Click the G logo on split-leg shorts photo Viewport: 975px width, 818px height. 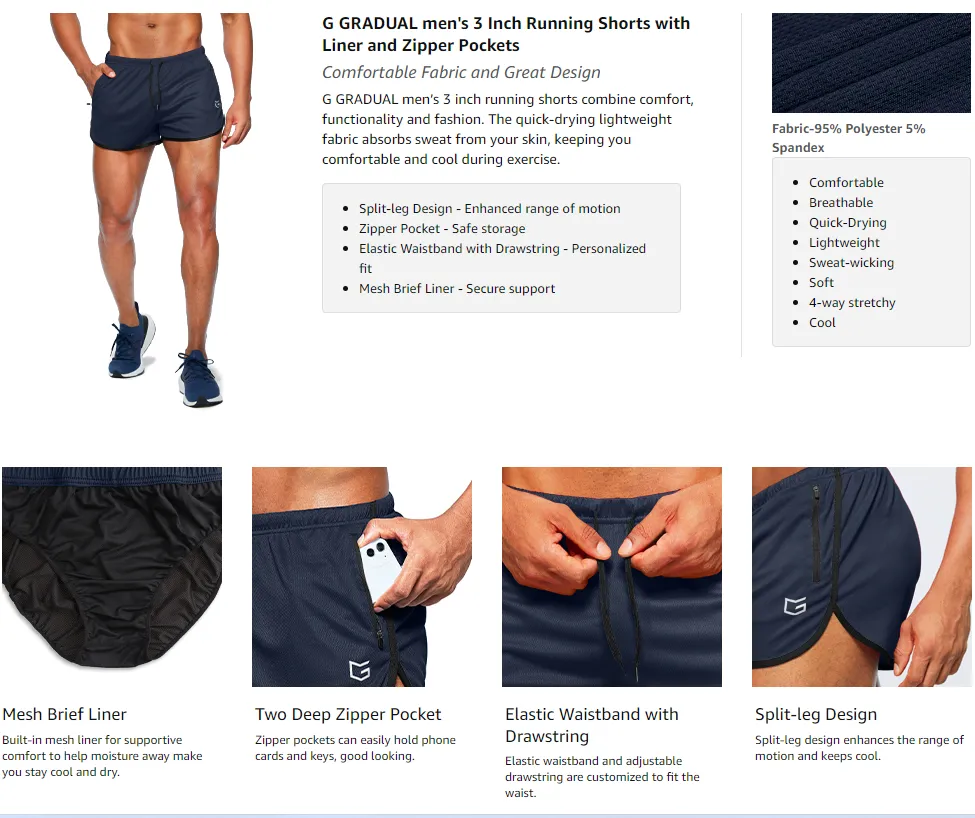pyautogui.click(x=795, y=605)
